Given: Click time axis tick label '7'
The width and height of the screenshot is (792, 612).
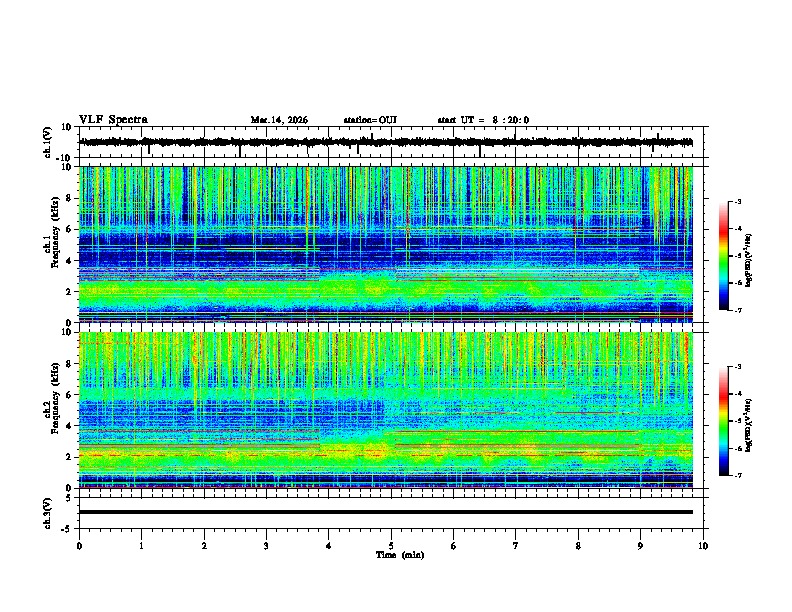Looking at the screenshot, I should click(516, 546).
